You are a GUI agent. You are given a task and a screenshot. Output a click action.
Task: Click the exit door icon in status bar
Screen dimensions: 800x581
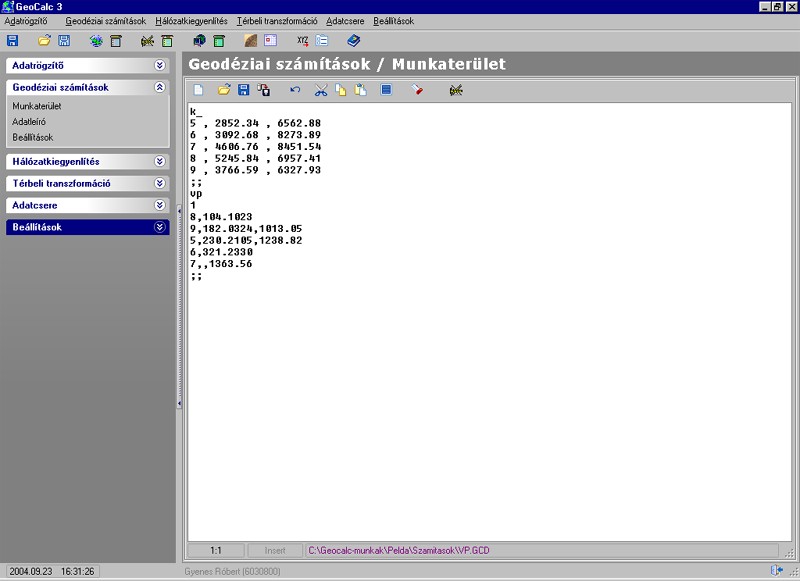click(777, 571)
